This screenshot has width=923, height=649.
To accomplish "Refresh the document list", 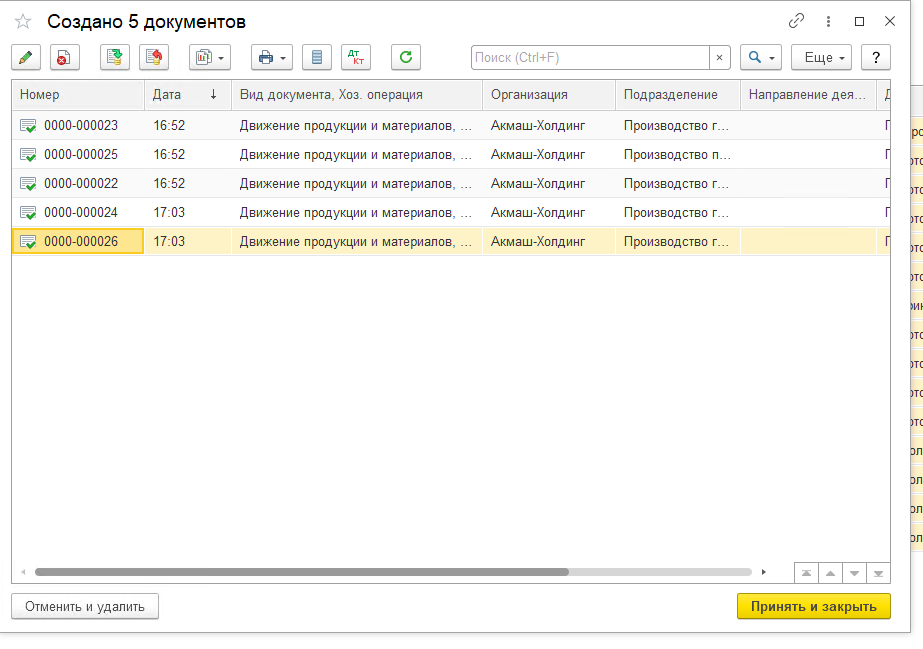I will tap(406, 58).
